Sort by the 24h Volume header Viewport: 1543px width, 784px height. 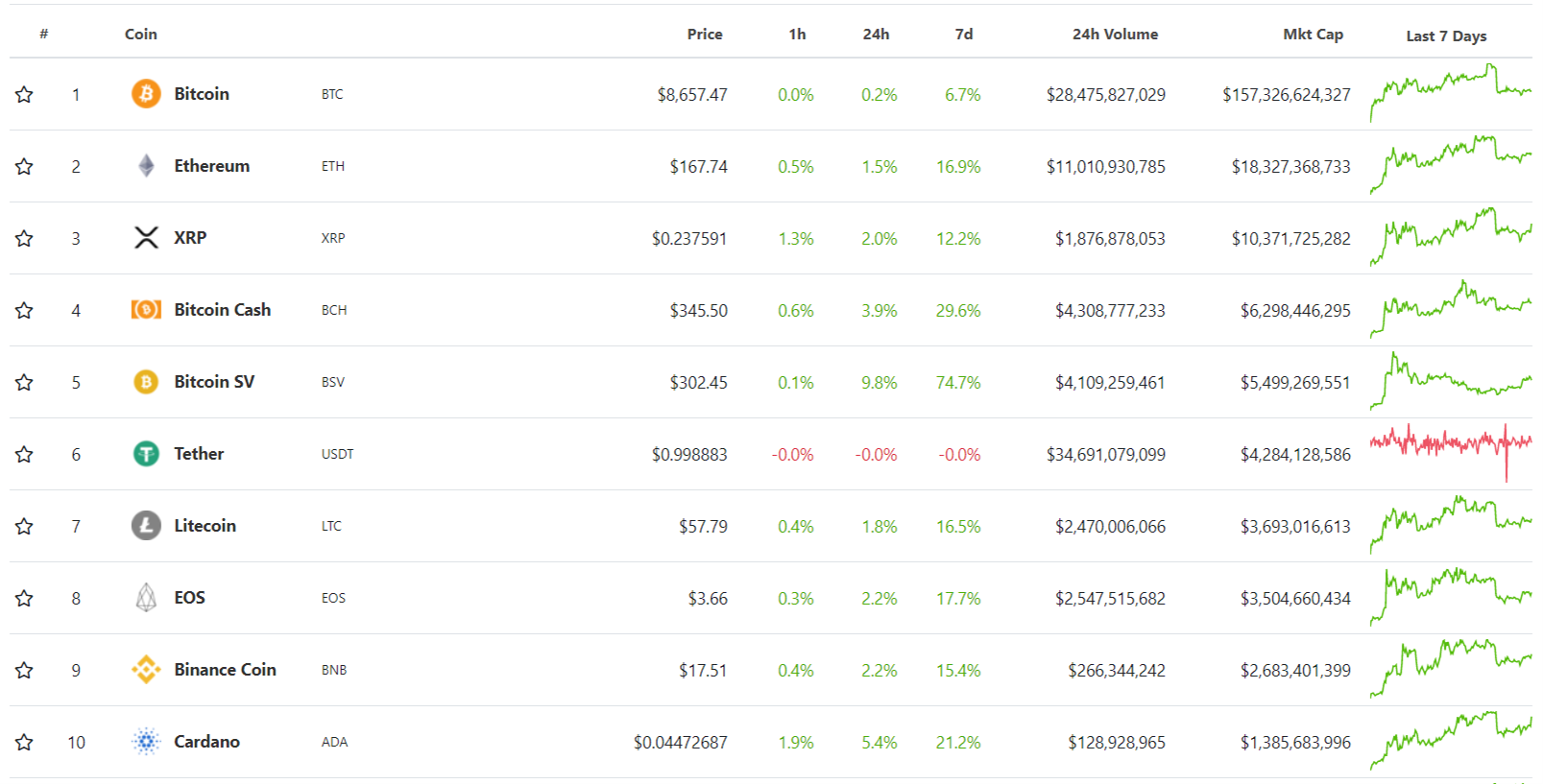[x=1115, y=34]
